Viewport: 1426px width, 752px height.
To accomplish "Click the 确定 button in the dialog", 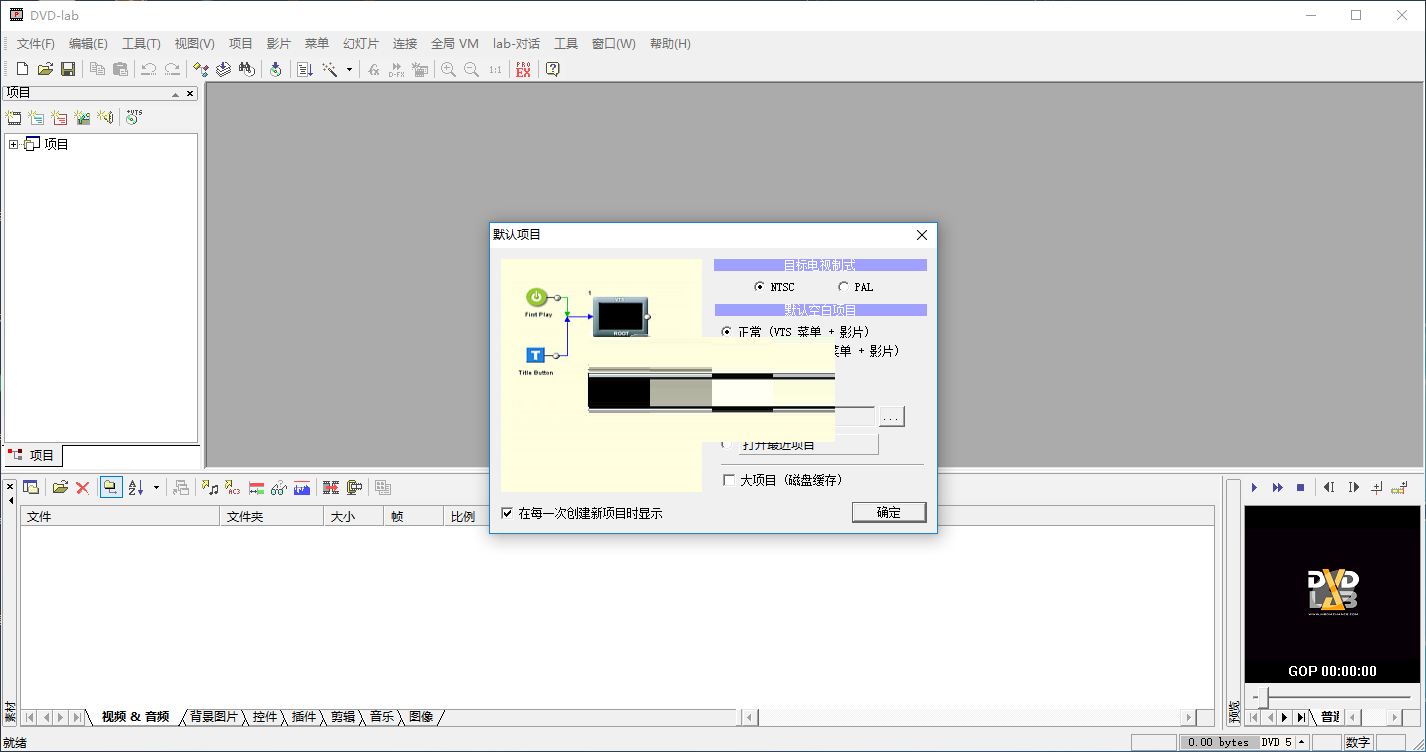I will [x=889, y=512].
